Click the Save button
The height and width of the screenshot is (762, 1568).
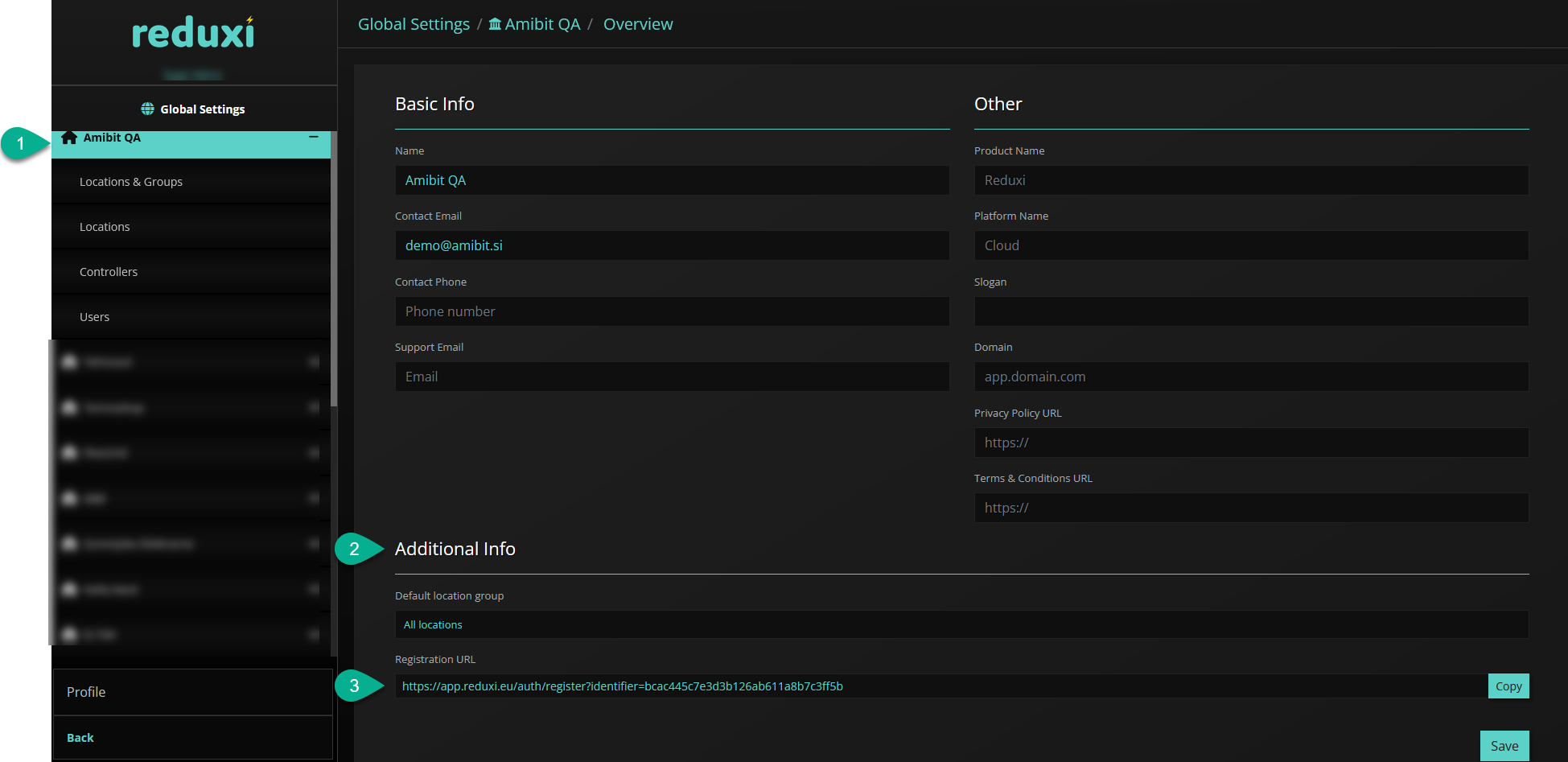(x=1504, y=746)
